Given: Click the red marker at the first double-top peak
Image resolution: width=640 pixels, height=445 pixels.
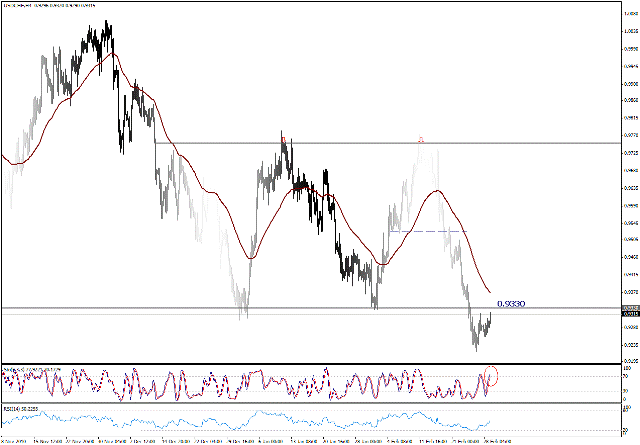Looking at the screenshot, I should pyautogui.click(x=283, y=139).
